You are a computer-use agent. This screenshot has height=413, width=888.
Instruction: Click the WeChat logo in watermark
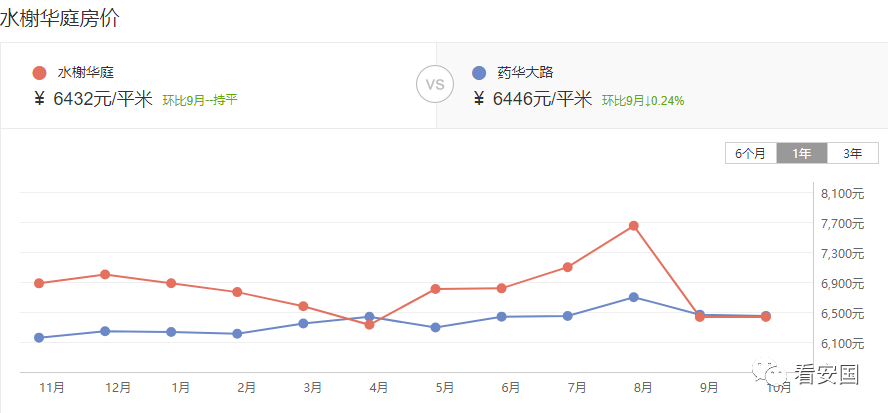coord(770,373)
